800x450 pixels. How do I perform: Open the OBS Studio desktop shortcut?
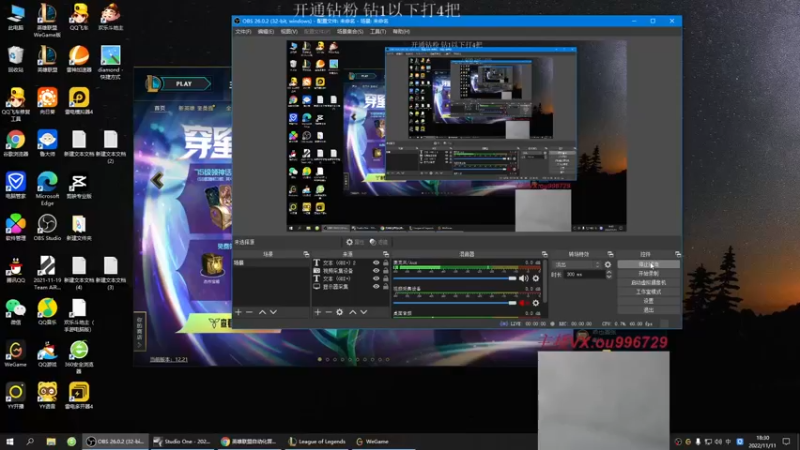(x=47, y=228)
